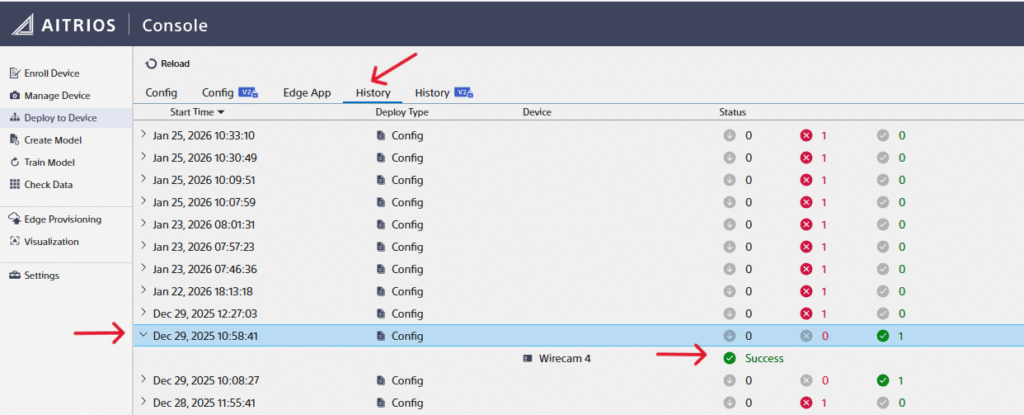Click the green Success check icon

[729, 358]
